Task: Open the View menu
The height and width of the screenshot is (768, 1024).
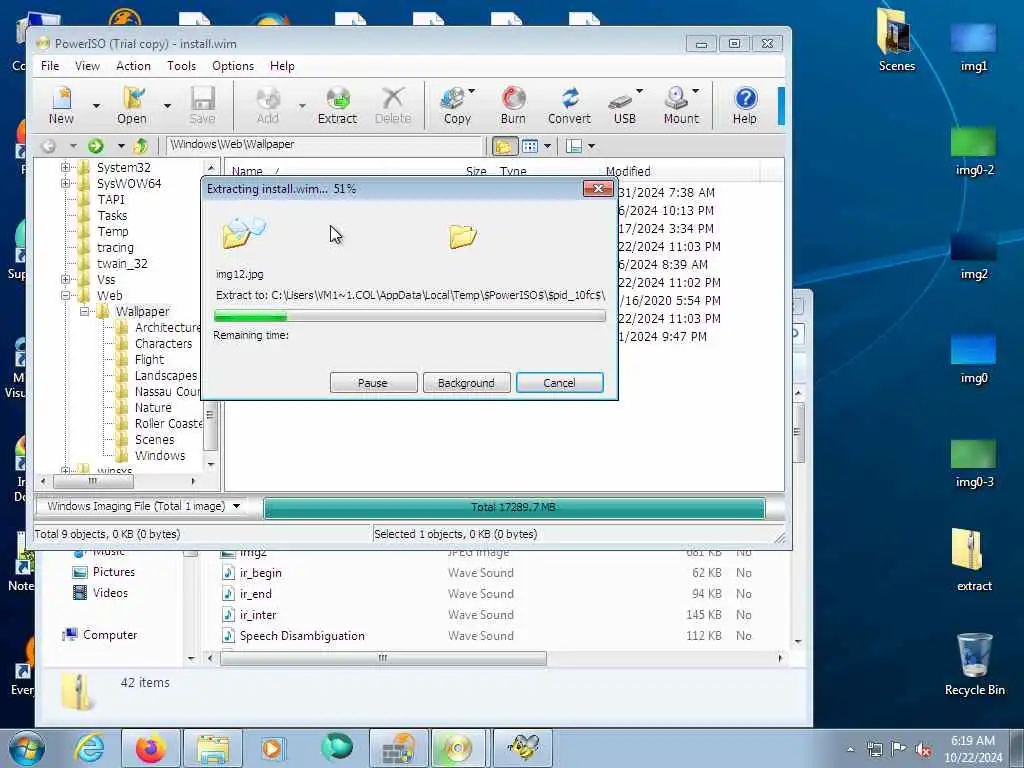Action: pos(87,66)
